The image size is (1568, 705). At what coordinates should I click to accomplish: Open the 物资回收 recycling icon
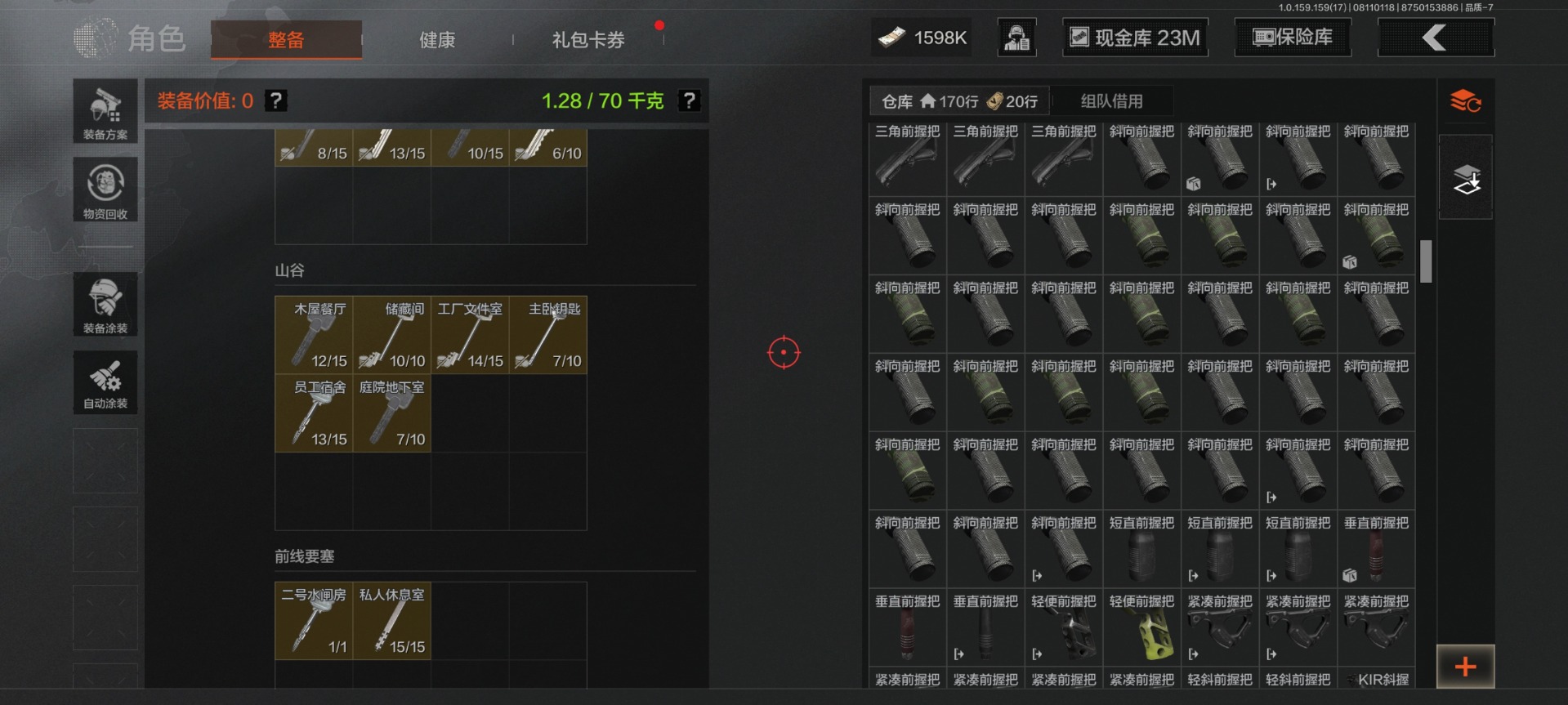105,190
